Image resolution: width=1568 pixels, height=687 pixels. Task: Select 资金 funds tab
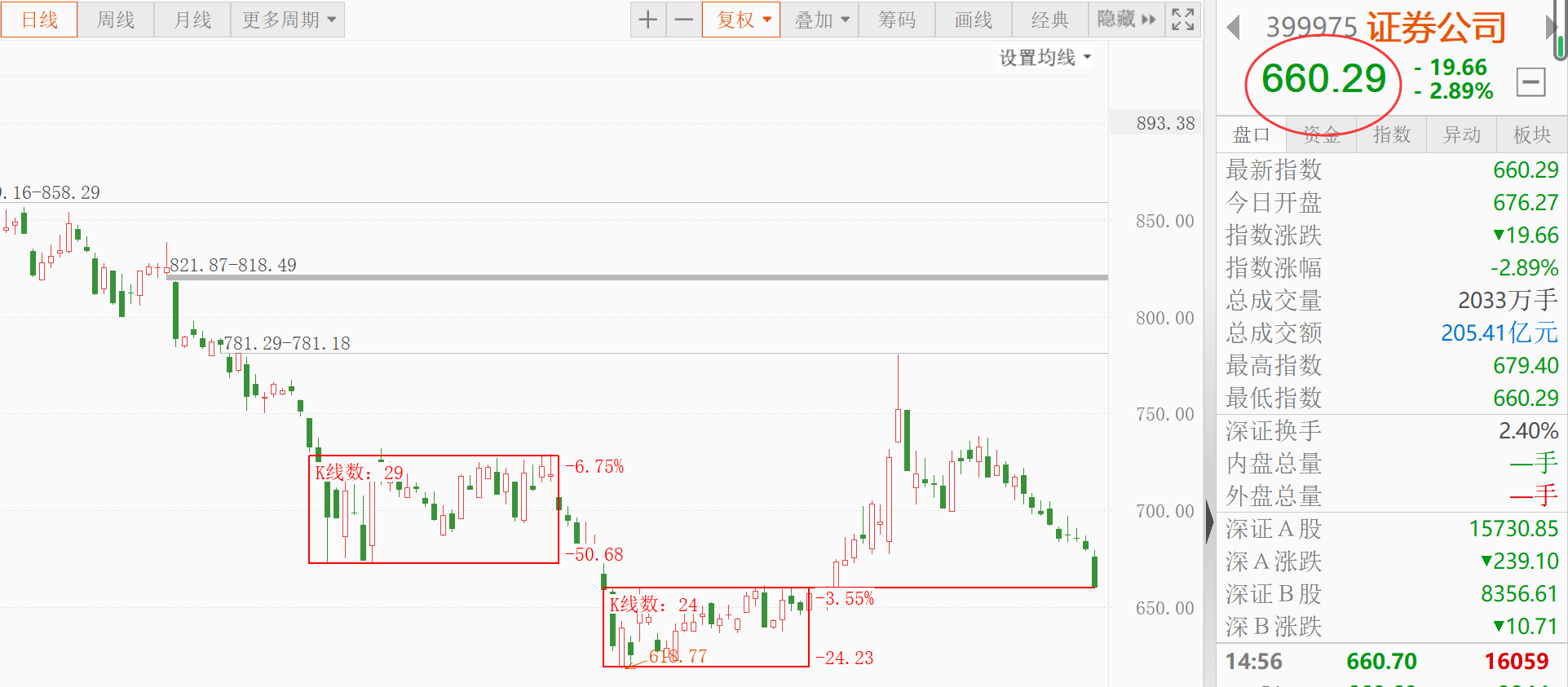tap(1322, 134)
